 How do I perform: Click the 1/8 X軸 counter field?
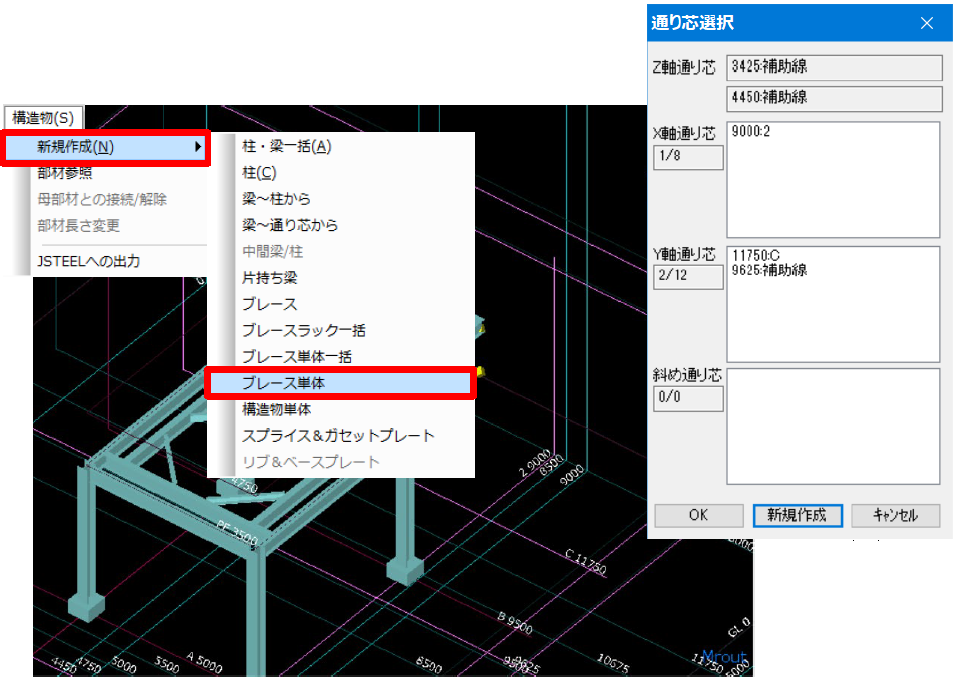click(688, 157)
